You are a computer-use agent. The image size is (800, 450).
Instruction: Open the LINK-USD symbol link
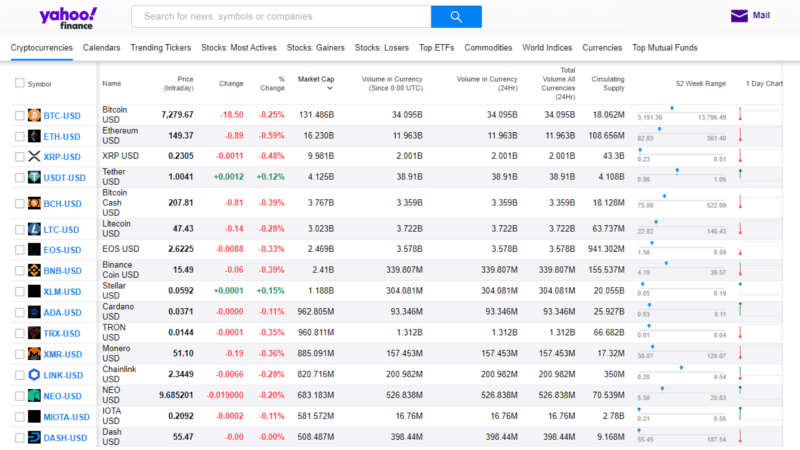[63, 376]
